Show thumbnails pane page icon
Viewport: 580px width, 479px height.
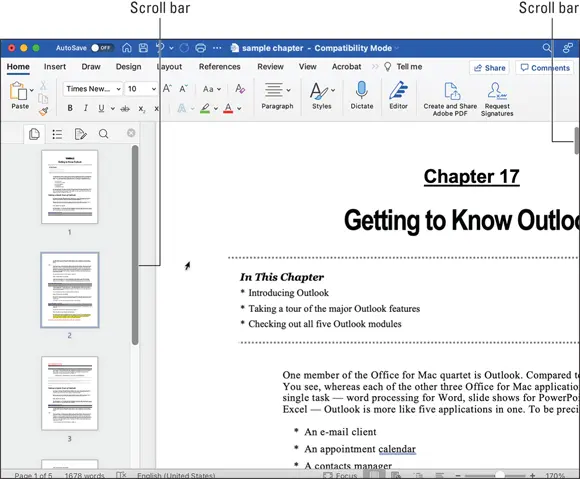click(34, 134)
